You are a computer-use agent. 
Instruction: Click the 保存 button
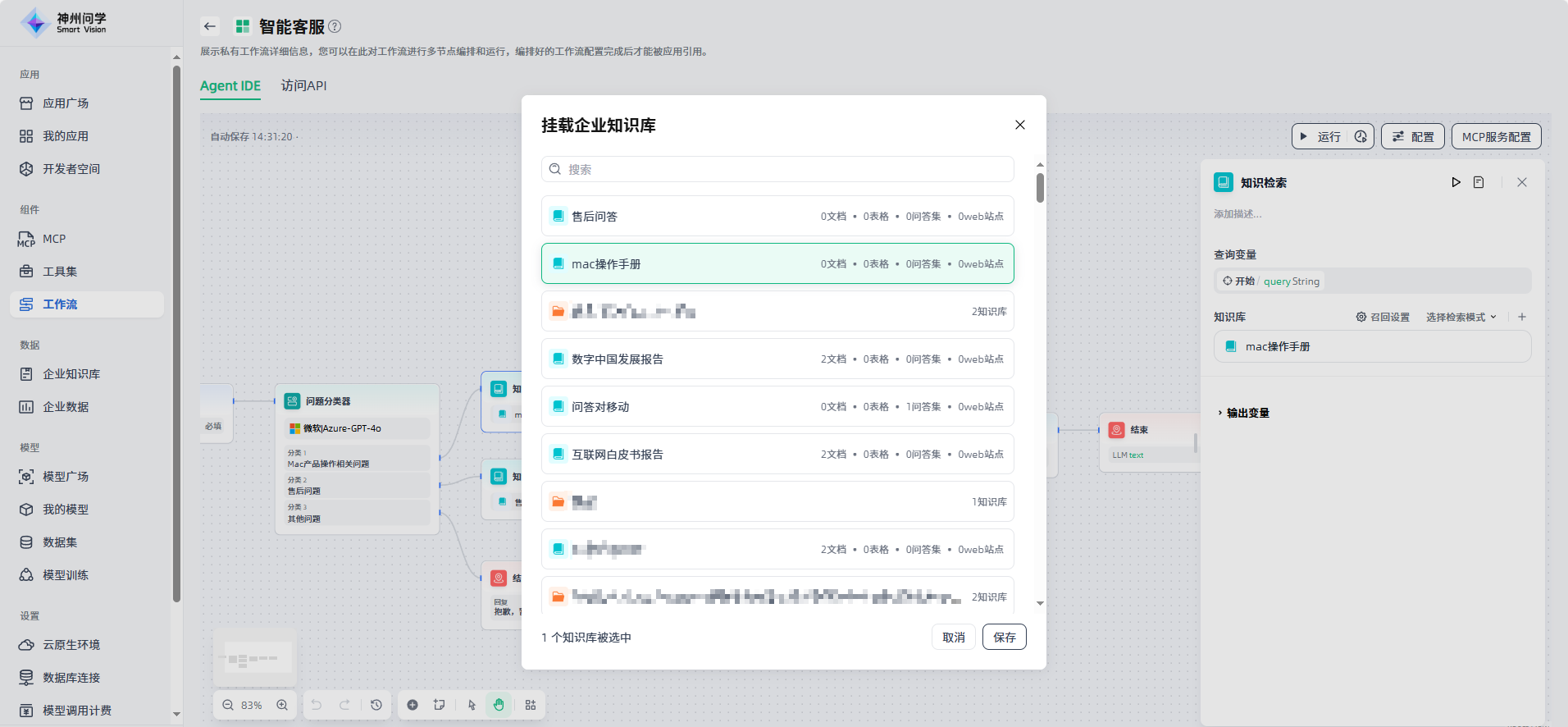(x=1004, y=638)
